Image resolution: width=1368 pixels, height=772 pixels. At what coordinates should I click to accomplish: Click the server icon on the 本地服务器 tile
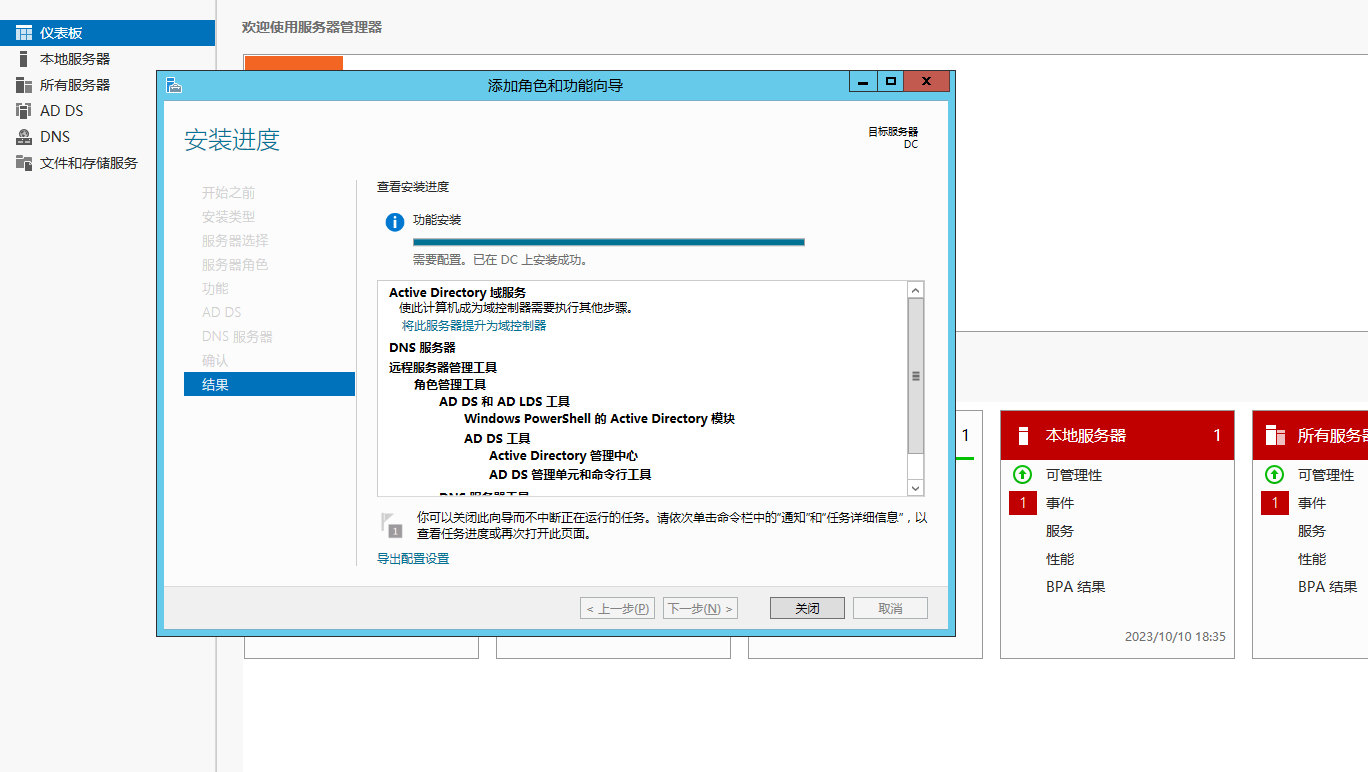(x=1023, y=436)
